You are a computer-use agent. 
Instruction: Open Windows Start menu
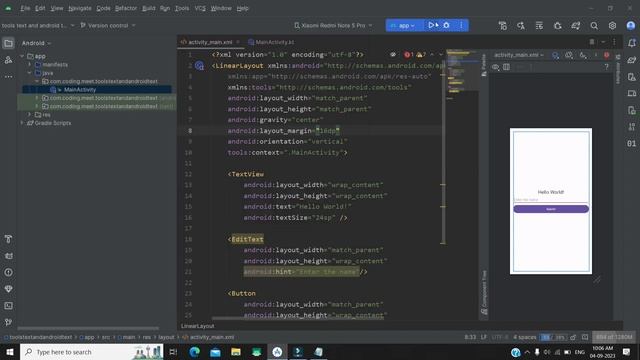(x=10, y=352)
